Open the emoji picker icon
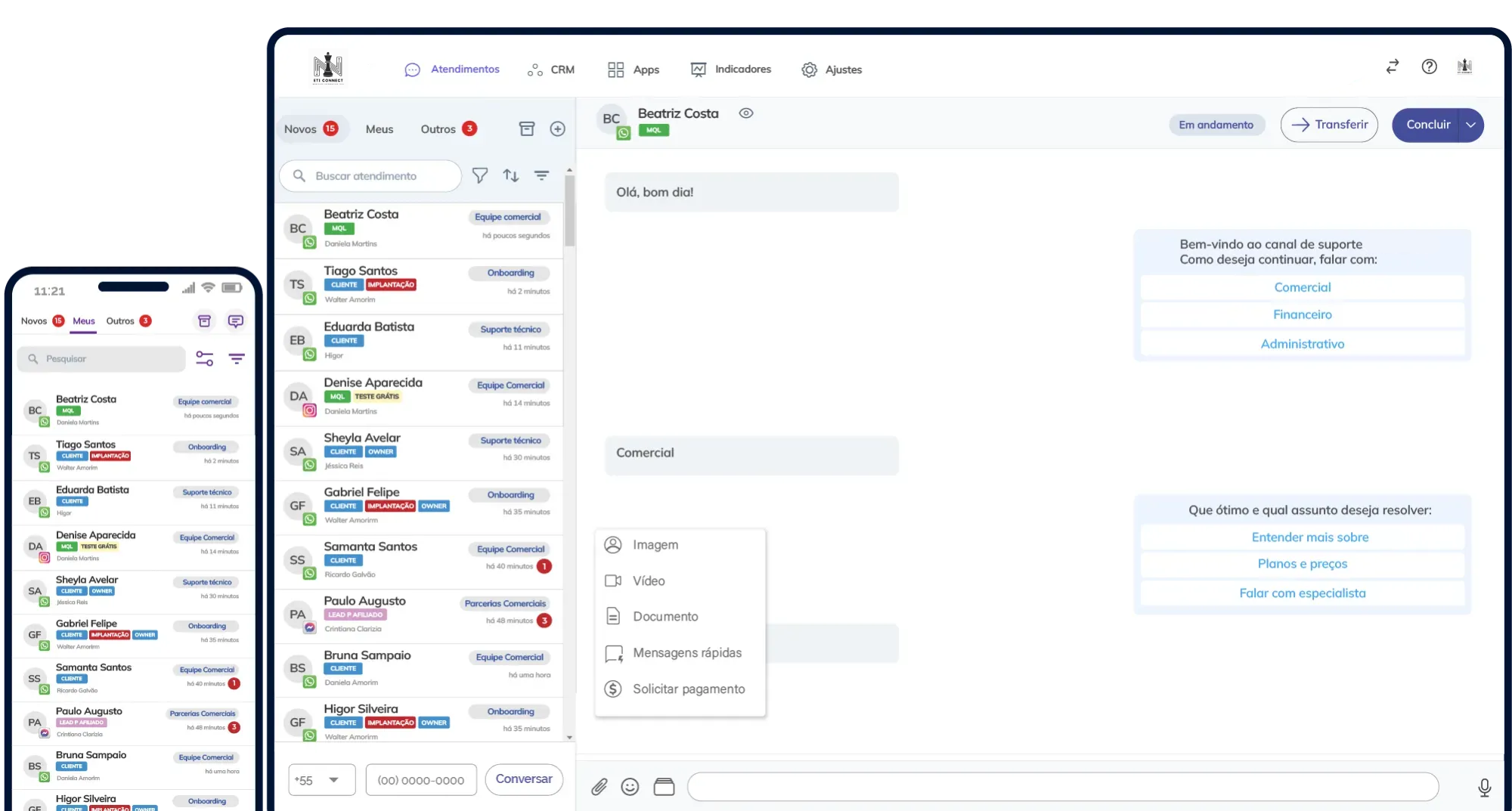This screenshot has width=1512, height=811. pos(630,787)
